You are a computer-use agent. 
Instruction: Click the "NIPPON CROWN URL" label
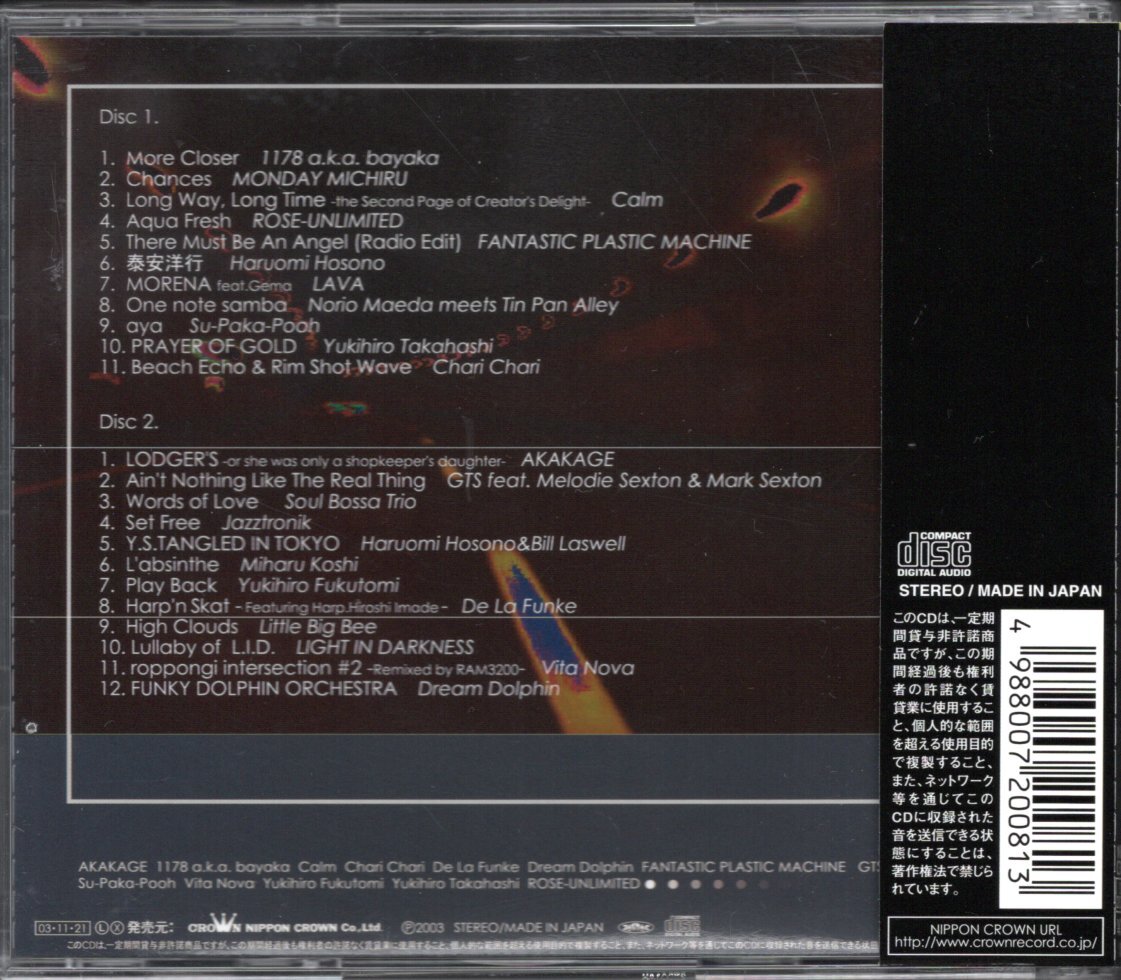tap(995, 929)
